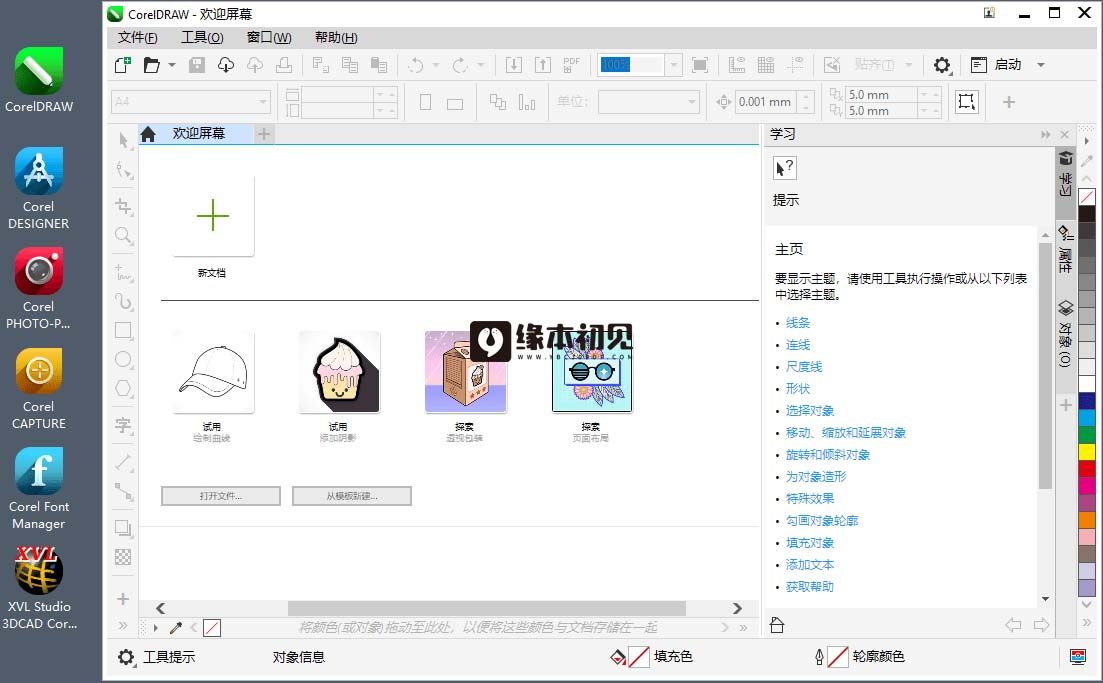The image size is (1103, 683).
Task: Switch to the 欢迎屏幕 tab
Action: (x=198, y=134)
